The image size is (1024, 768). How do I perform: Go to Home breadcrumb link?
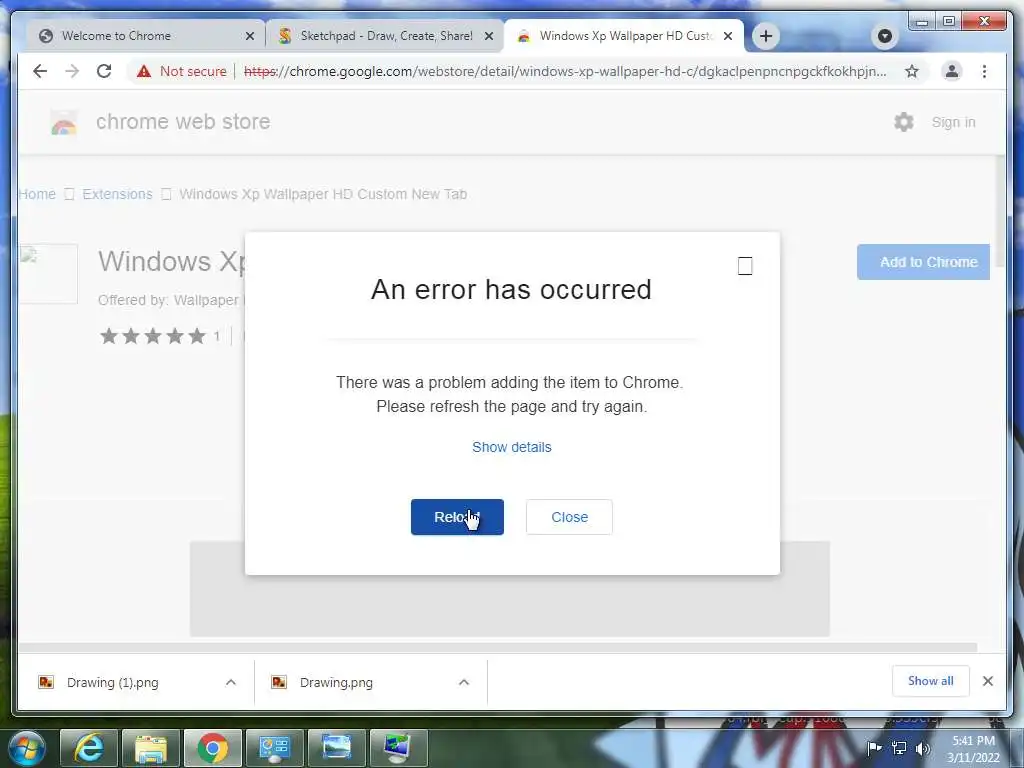37,194
